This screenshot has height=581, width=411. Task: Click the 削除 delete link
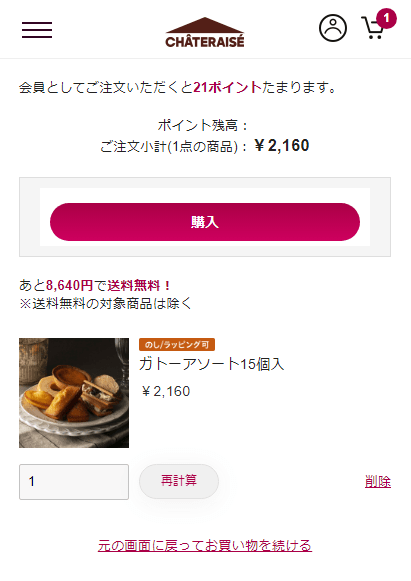(x=378, y=482)
